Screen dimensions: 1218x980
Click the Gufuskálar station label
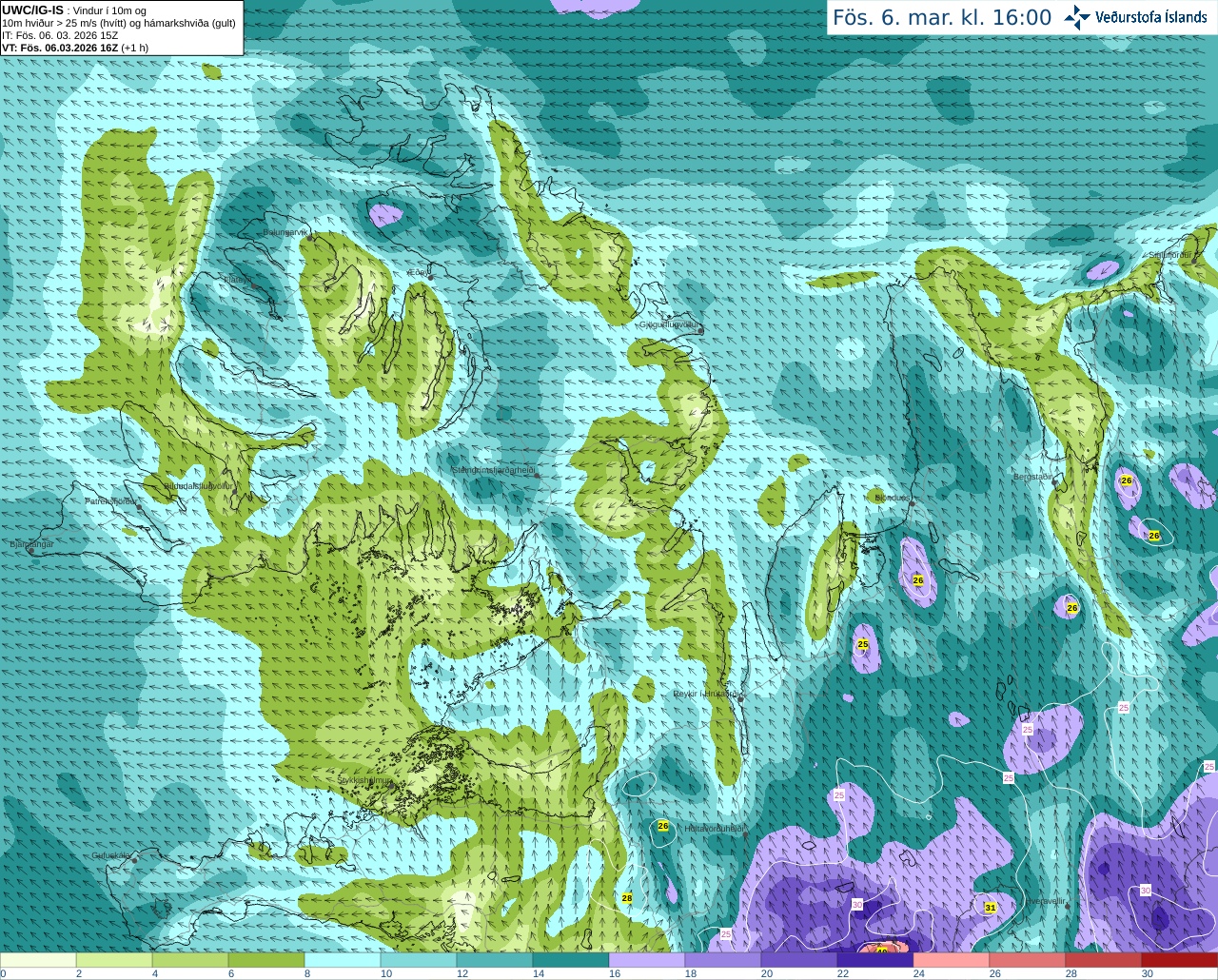[x=110, y=855]
